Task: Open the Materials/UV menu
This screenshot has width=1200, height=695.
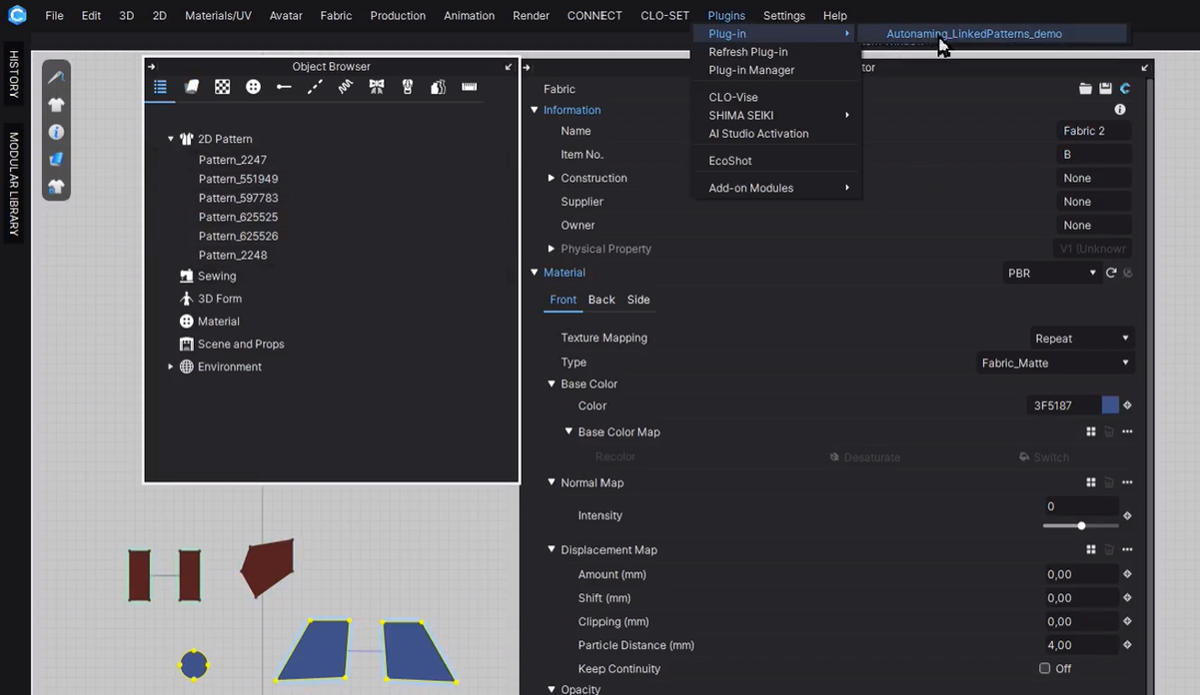Action: pos(218,15)
